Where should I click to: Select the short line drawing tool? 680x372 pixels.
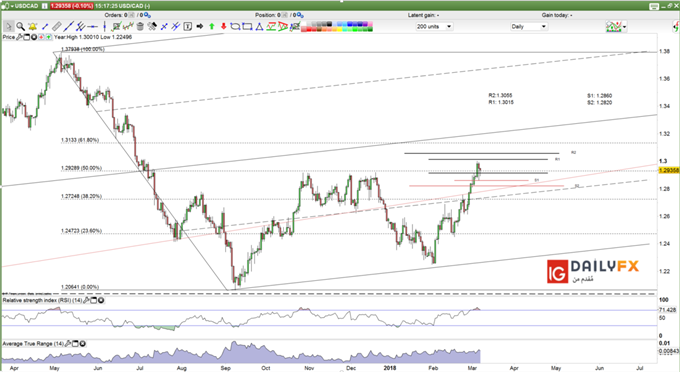45,26
